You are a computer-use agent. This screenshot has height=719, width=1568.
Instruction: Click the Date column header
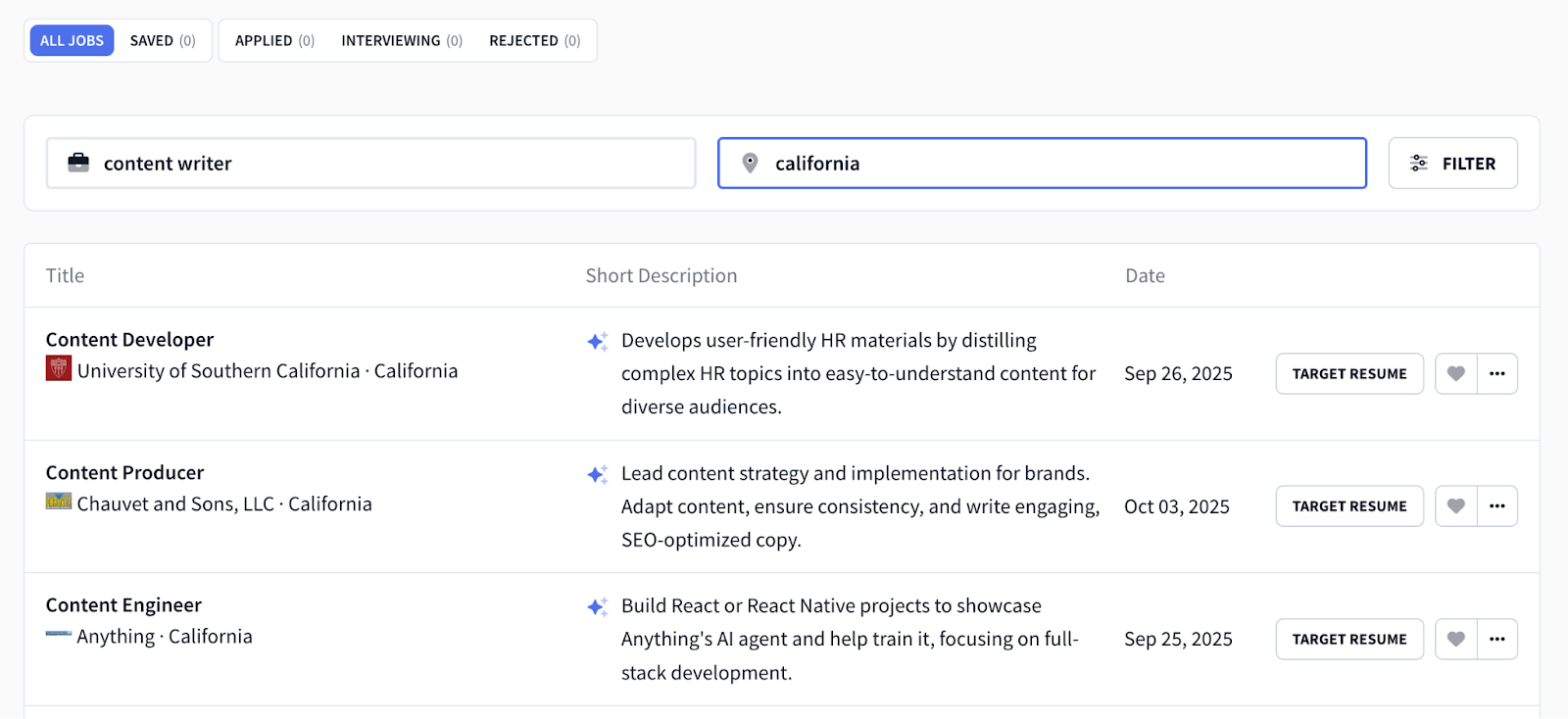tap(1145, 275)
